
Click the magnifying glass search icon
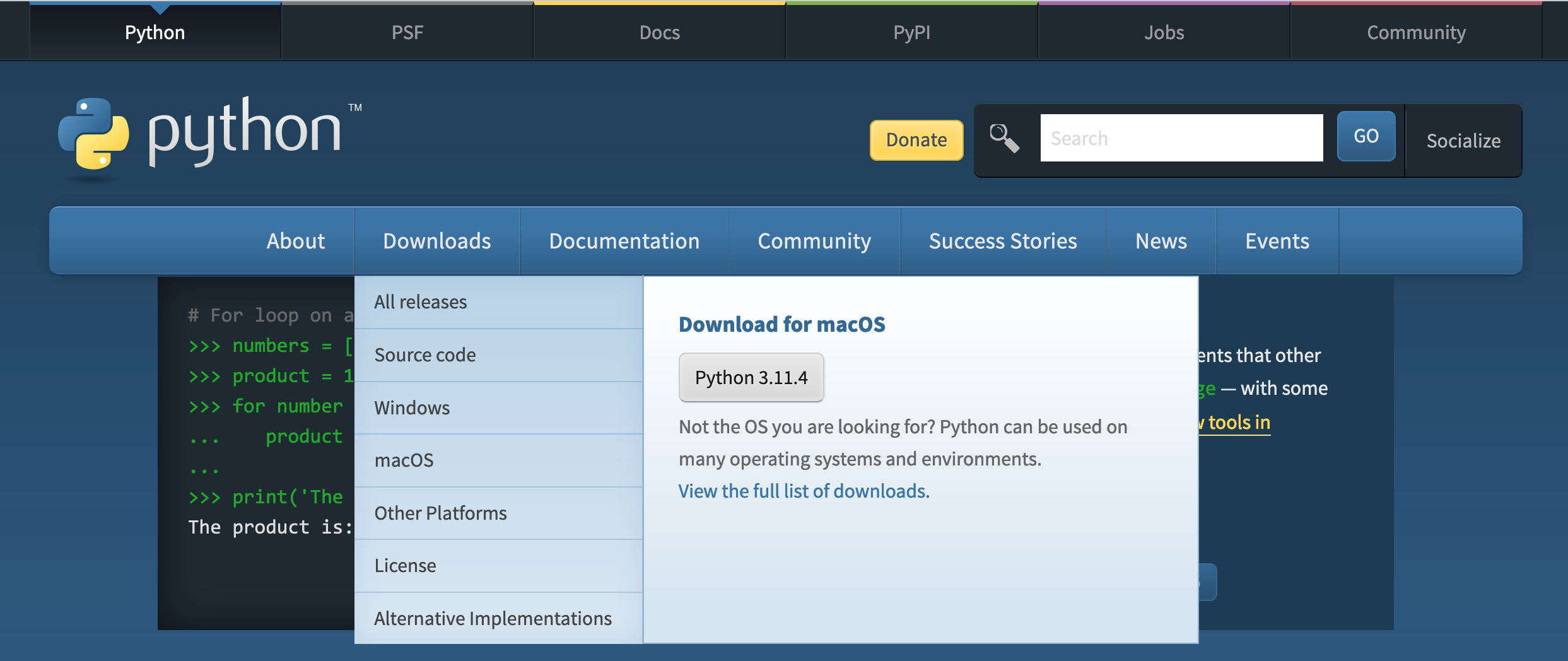(x=1004, y=138)
